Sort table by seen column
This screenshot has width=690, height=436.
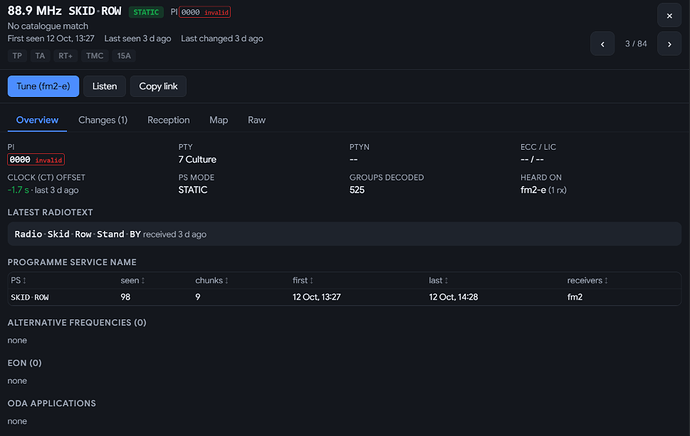(132, 280)
